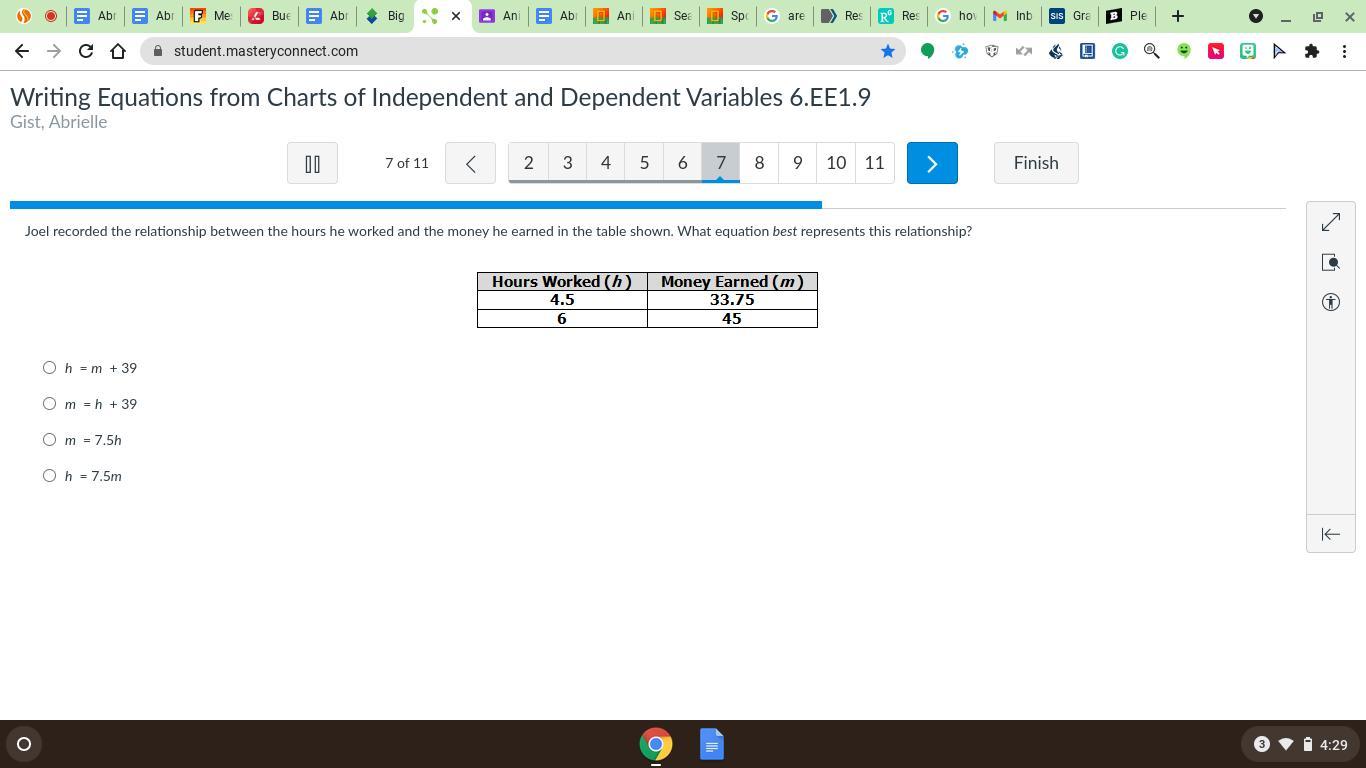Image resolution: width=1366 pixels, height=768 pixels.
Task: Jump to question 5
Action: click(644, 163)
